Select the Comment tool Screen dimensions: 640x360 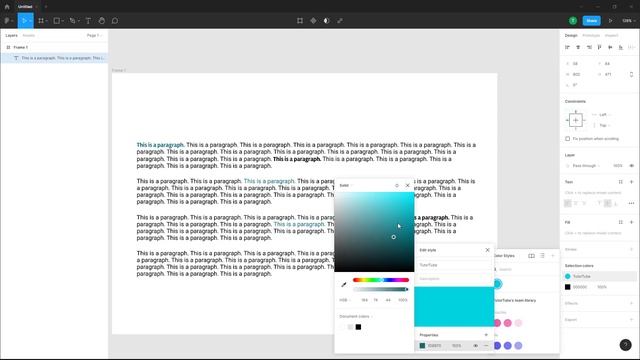(115, 21)
